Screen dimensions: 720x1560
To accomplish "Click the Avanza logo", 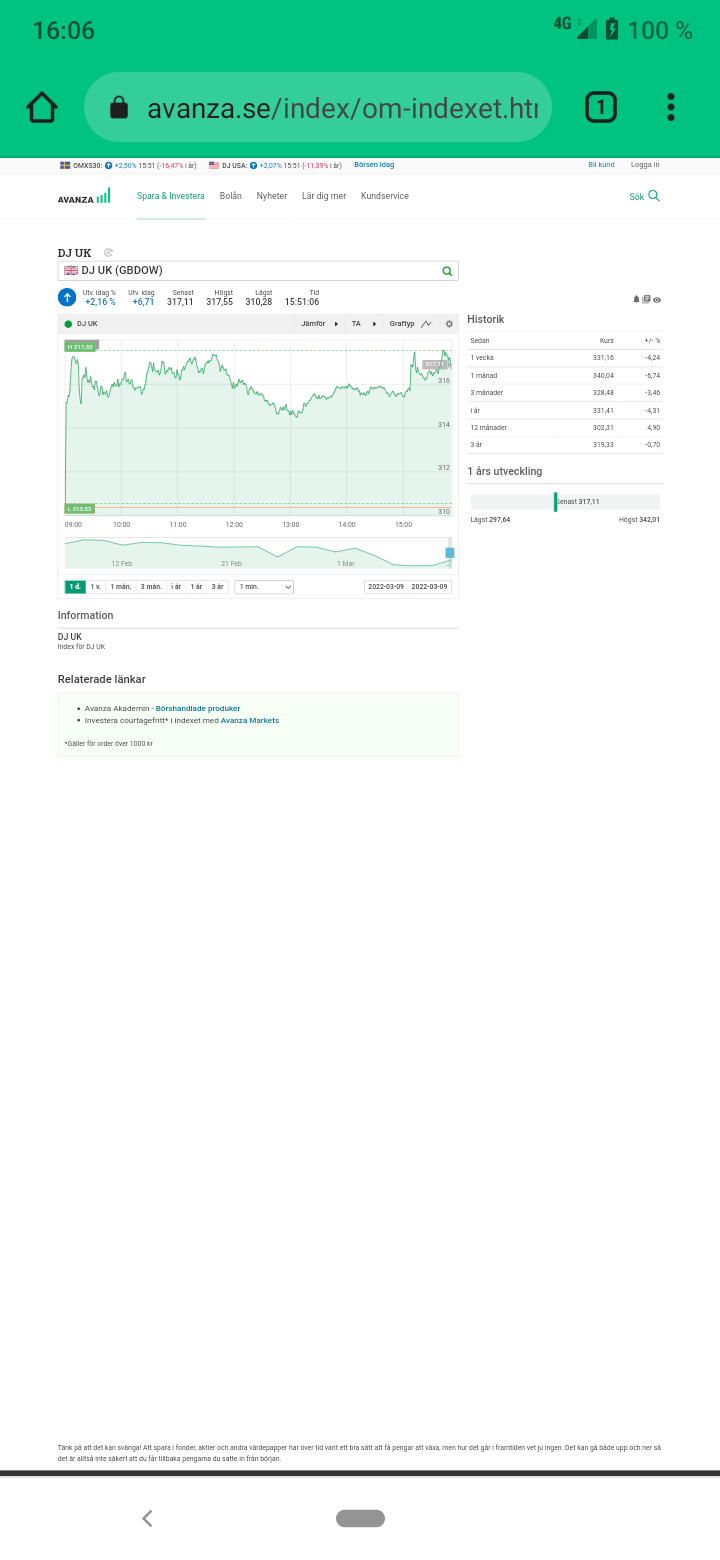I will [84, 197].
